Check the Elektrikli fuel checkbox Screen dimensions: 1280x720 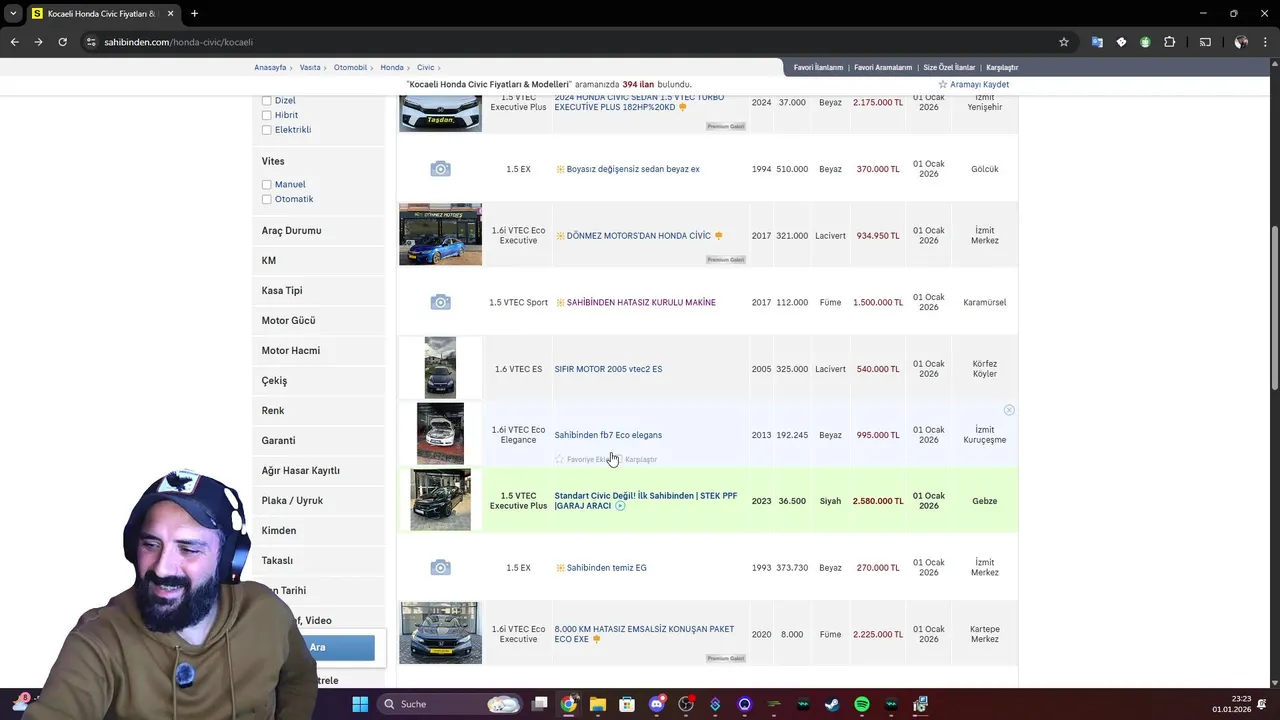(266, 130)
